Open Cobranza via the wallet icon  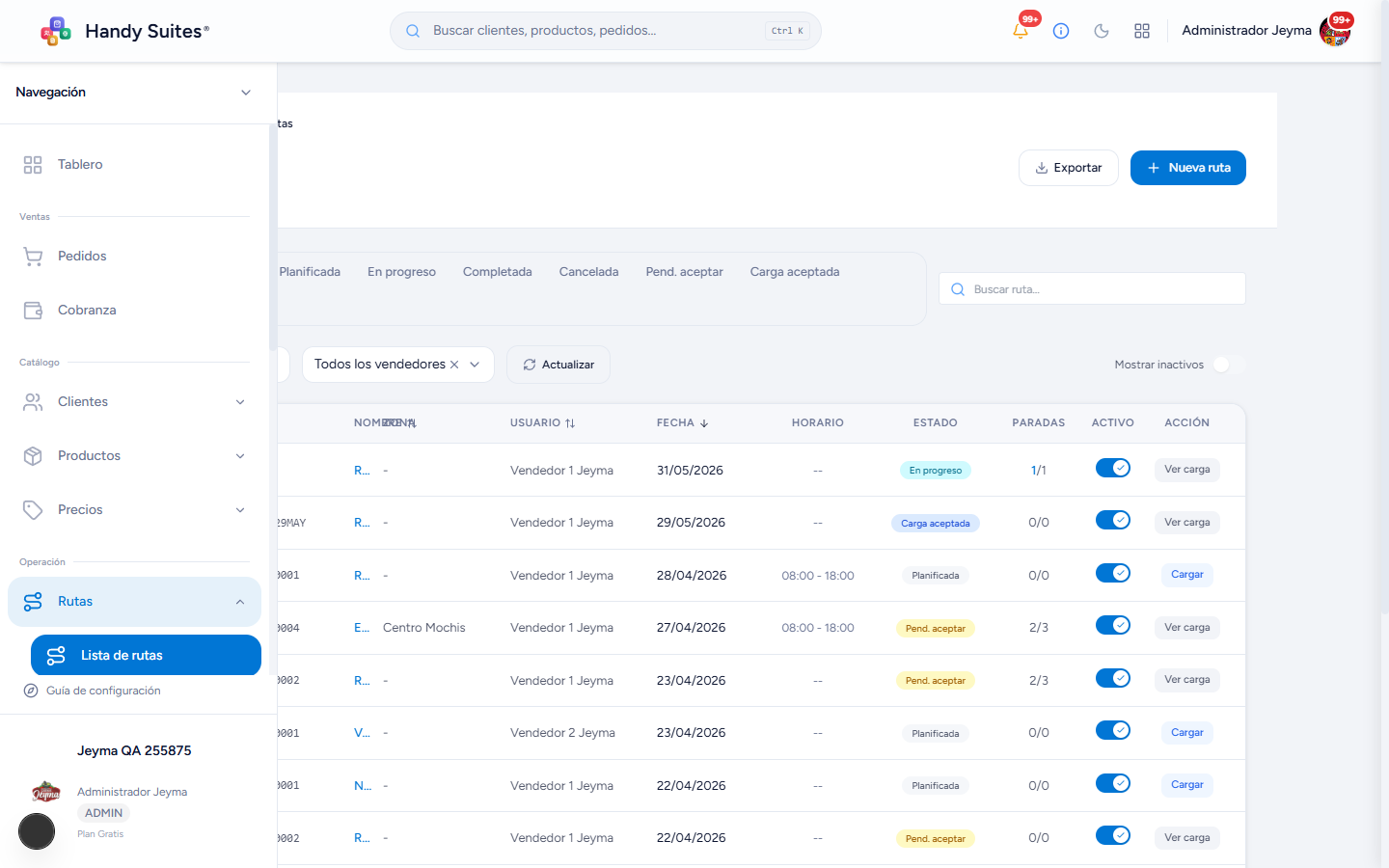tap(33, 311)
